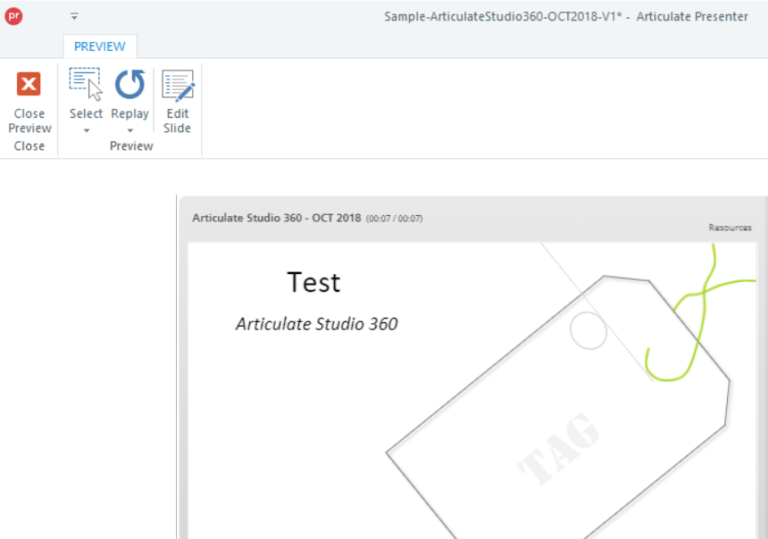Viewport: 768px width, 539px height.
Task: Open the Quick Access Toolbar customize arrow
Action: coord(74,17)
